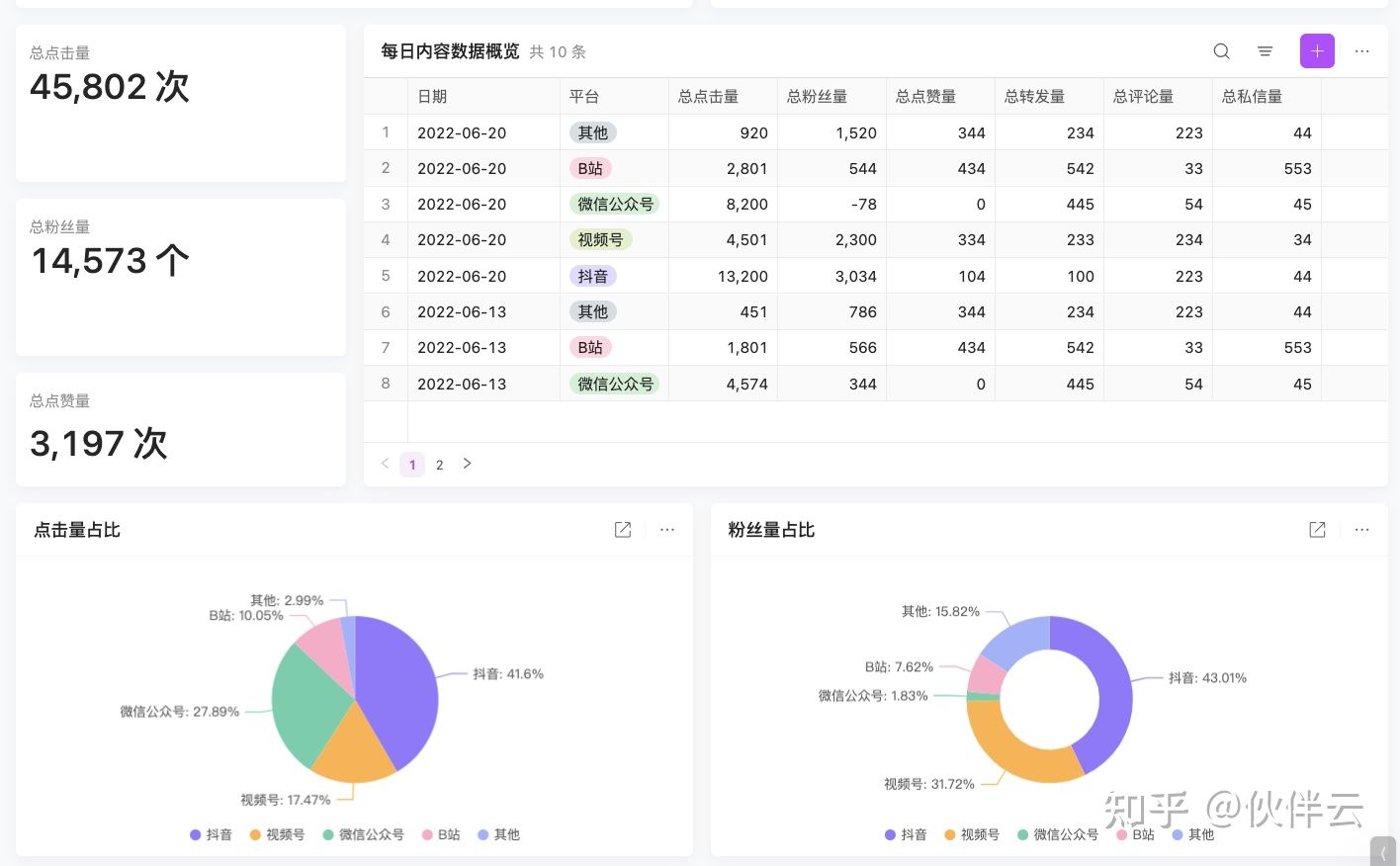1400x866 pixels.
Task: Open more options menu for 粉丝量占比 chart
Action: tap(1361, 530)
